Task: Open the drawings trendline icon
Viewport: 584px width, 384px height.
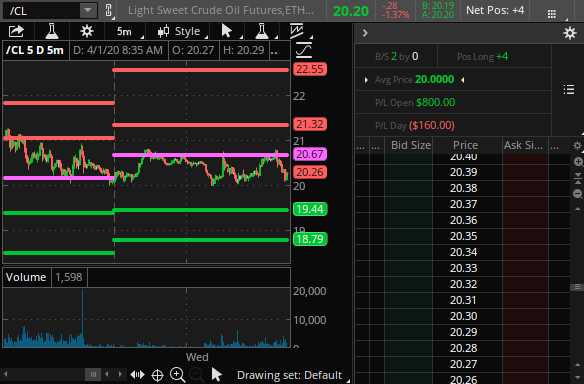Action: click(x=297, y=31)
